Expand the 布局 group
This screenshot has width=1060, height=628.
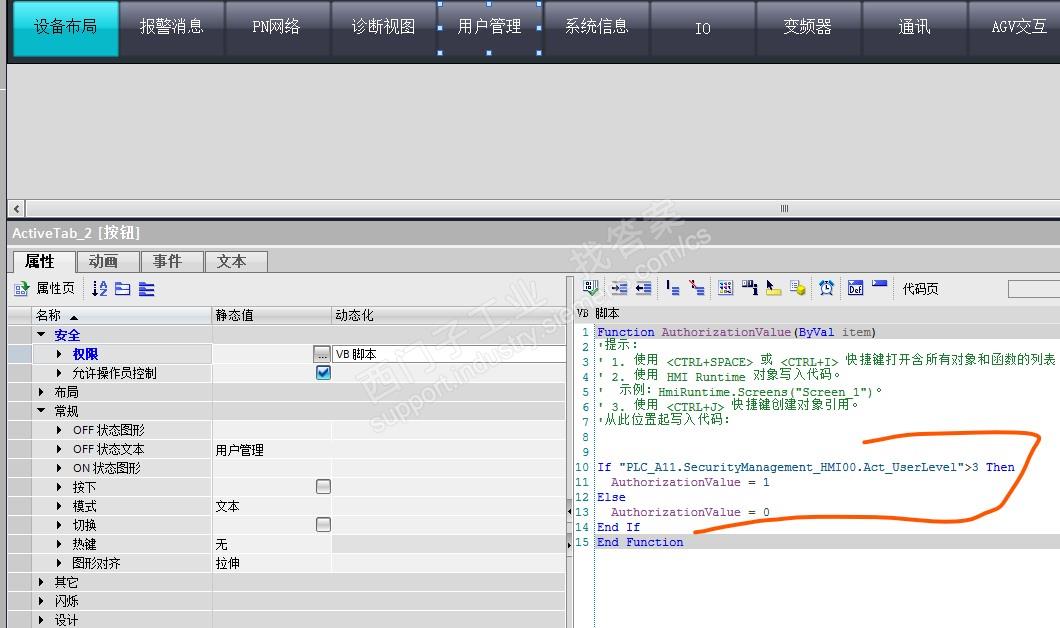[41, 391]
